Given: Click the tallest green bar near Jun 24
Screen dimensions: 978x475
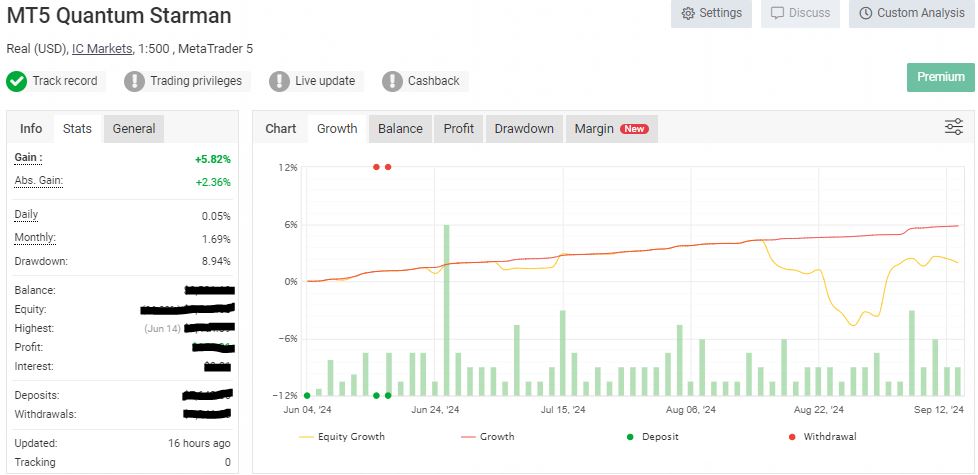Looking at the screenshot, I should pos(447,310).
